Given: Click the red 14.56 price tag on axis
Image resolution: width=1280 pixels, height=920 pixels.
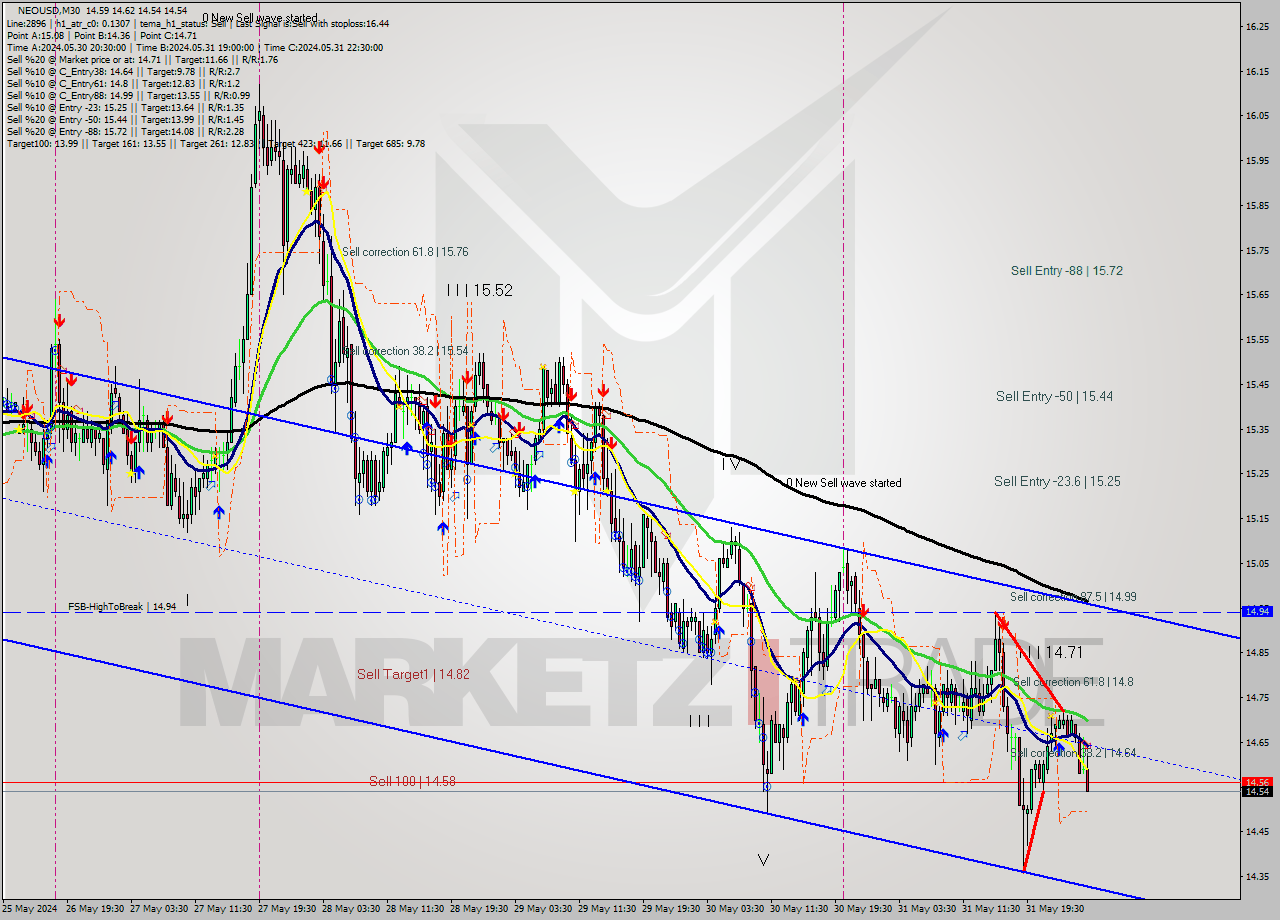Looking at the screenshot, I should [1256, 782].
